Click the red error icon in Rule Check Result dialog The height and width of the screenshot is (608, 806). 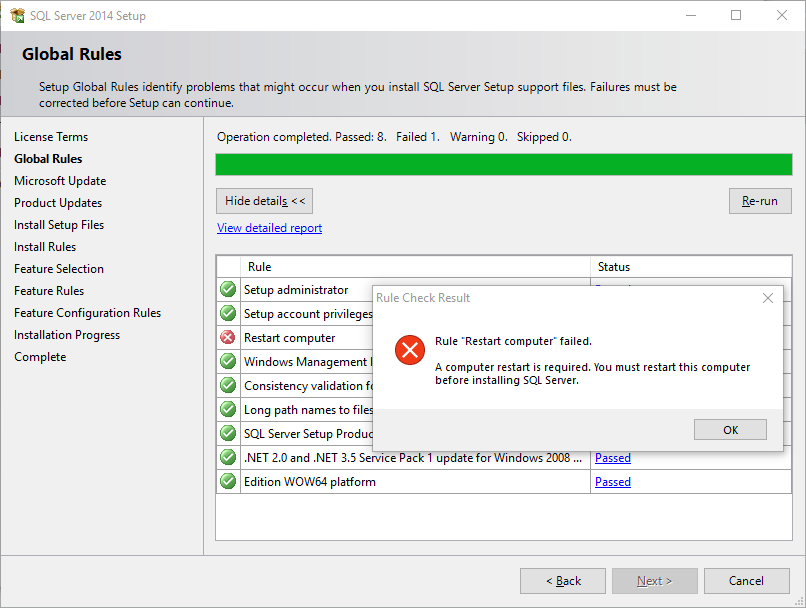(x=410, y=350)
